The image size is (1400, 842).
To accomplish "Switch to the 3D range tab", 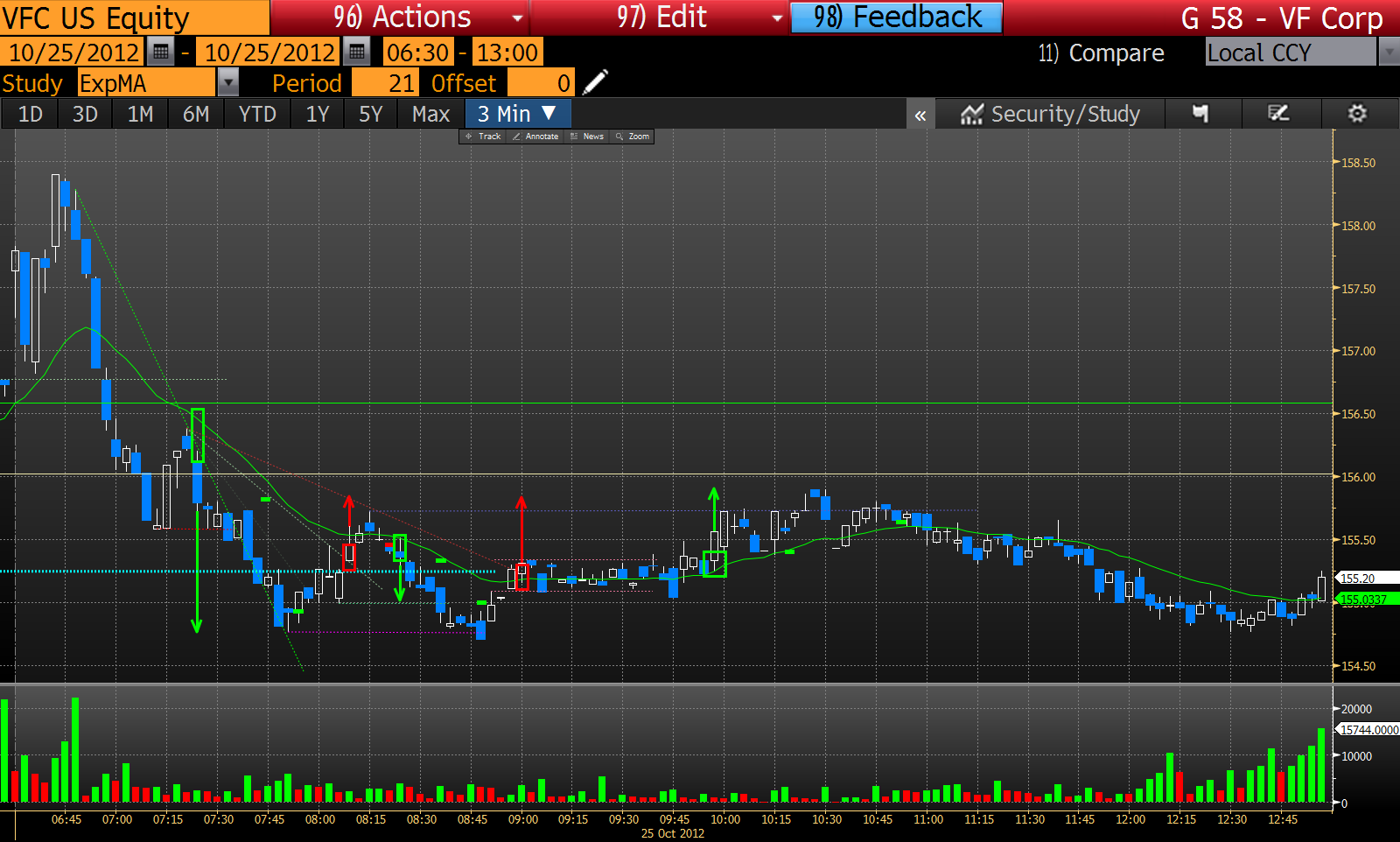I will (x=85, y=115).
